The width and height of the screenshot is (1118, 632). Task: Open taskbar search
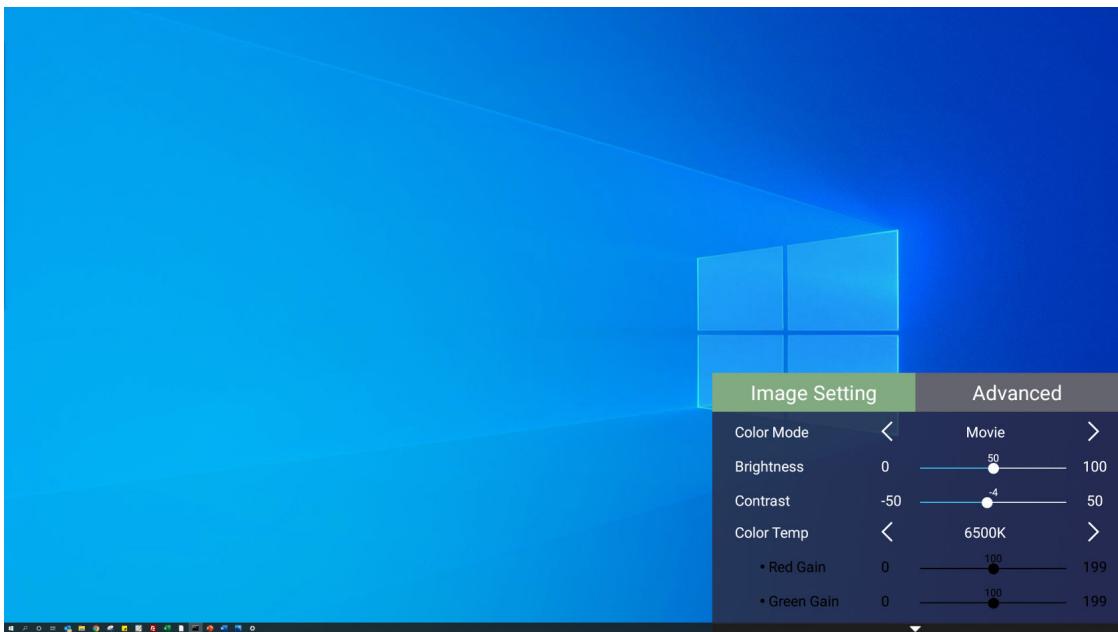pyautogui.click(x=25, y=628)
